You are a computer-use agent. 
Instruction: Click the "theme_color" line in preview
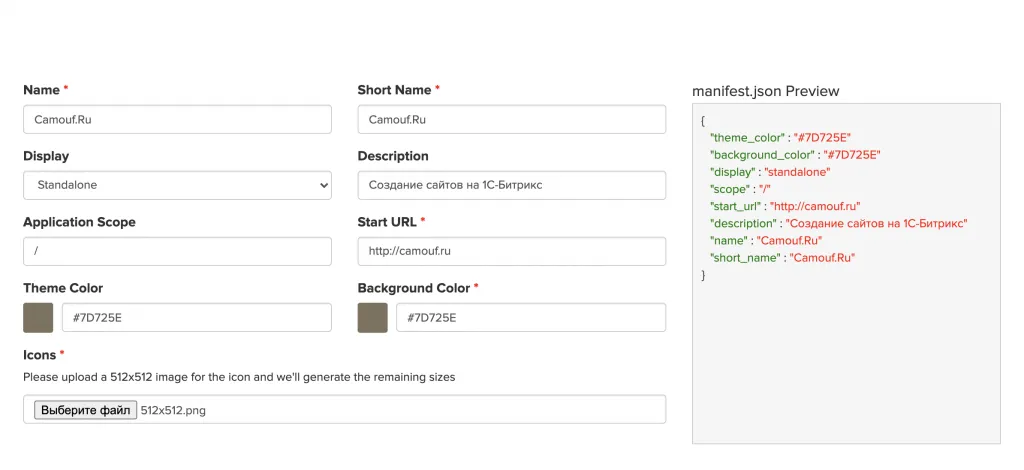pyautogui.click(x=780, y=138)
